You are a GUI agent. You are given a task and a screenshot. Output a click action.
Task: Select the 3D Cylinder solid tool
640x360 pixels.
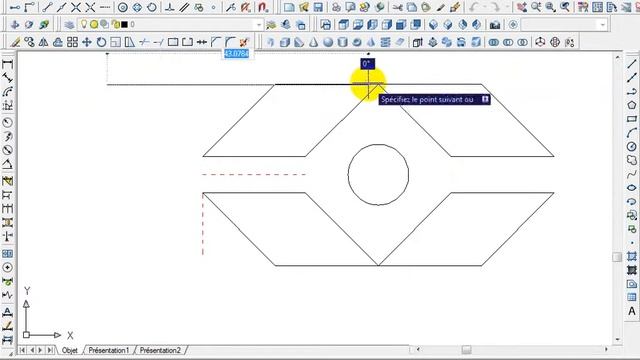(x=342, y=42)
